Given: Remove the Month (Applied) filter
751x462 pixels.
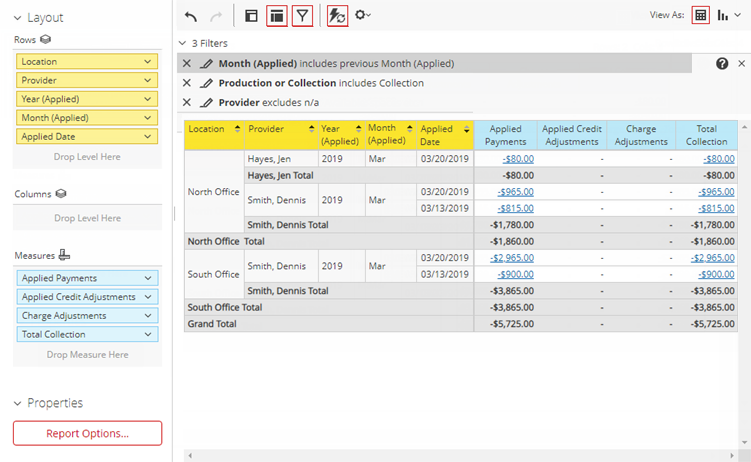Looking at the screenshot, I should click(187, 63).
